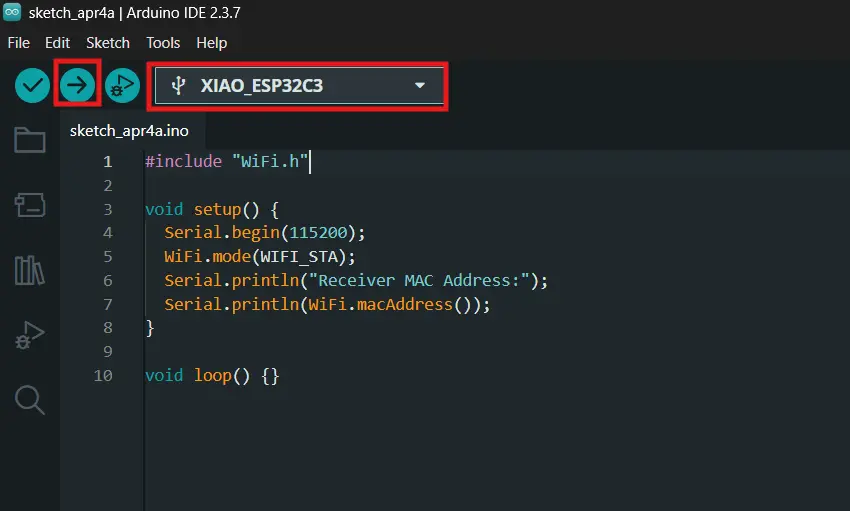
Task: Open the Tools menu
Action: (163, 43)
